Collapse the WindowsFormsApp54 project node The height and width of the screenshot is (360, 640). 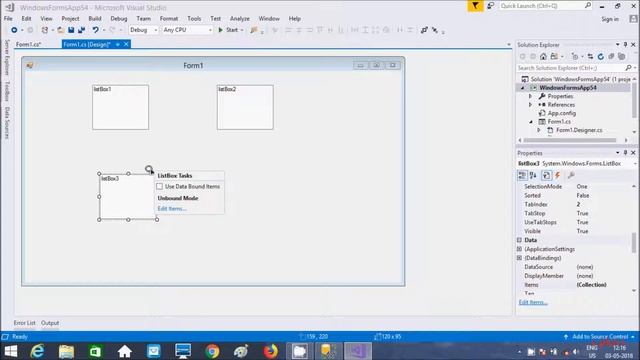(x=523, y=88)
